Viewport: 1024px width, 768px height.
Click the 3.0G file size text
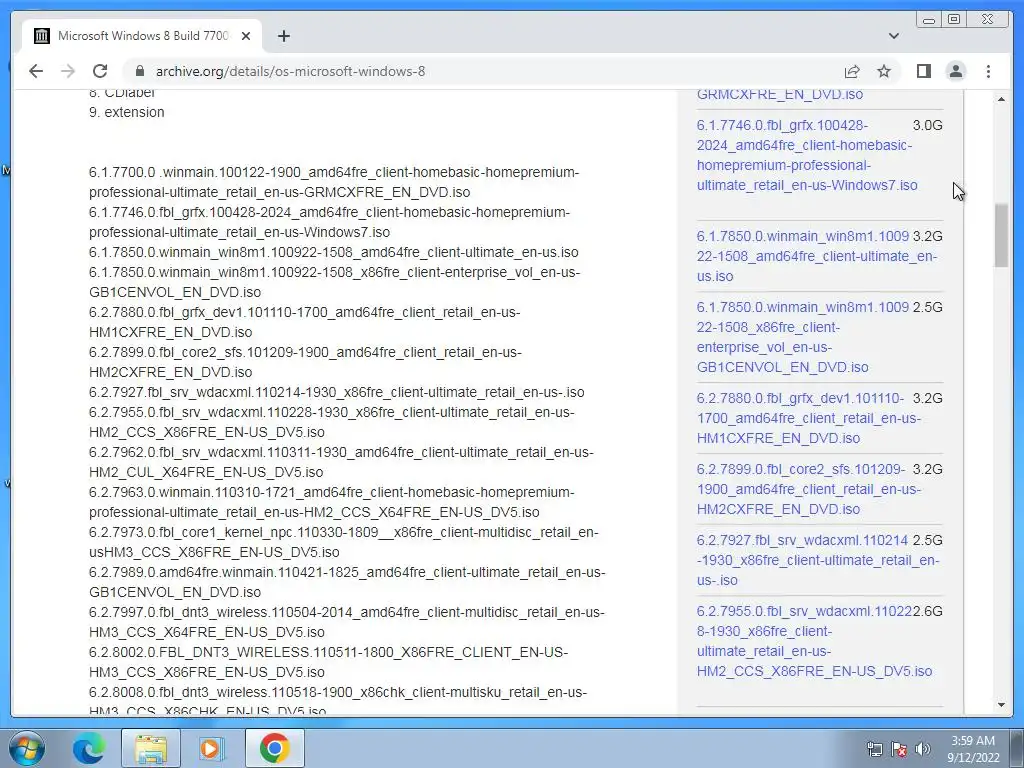click(927, 125)
